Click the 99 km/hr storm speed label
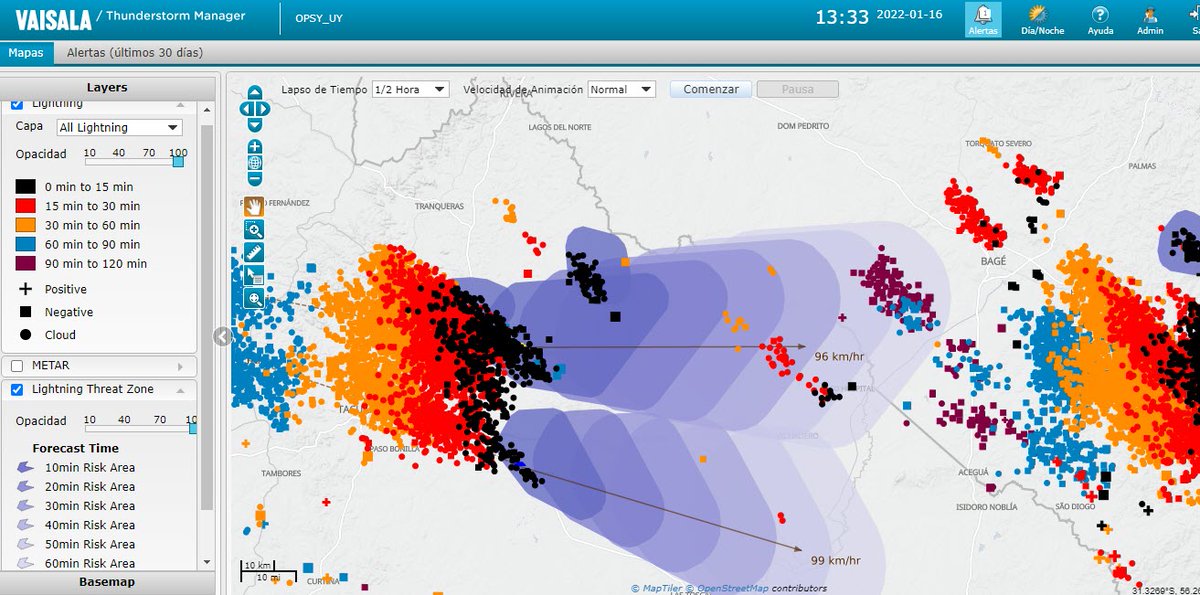Screen dimensions: 1200x595 tap(833, 560)
